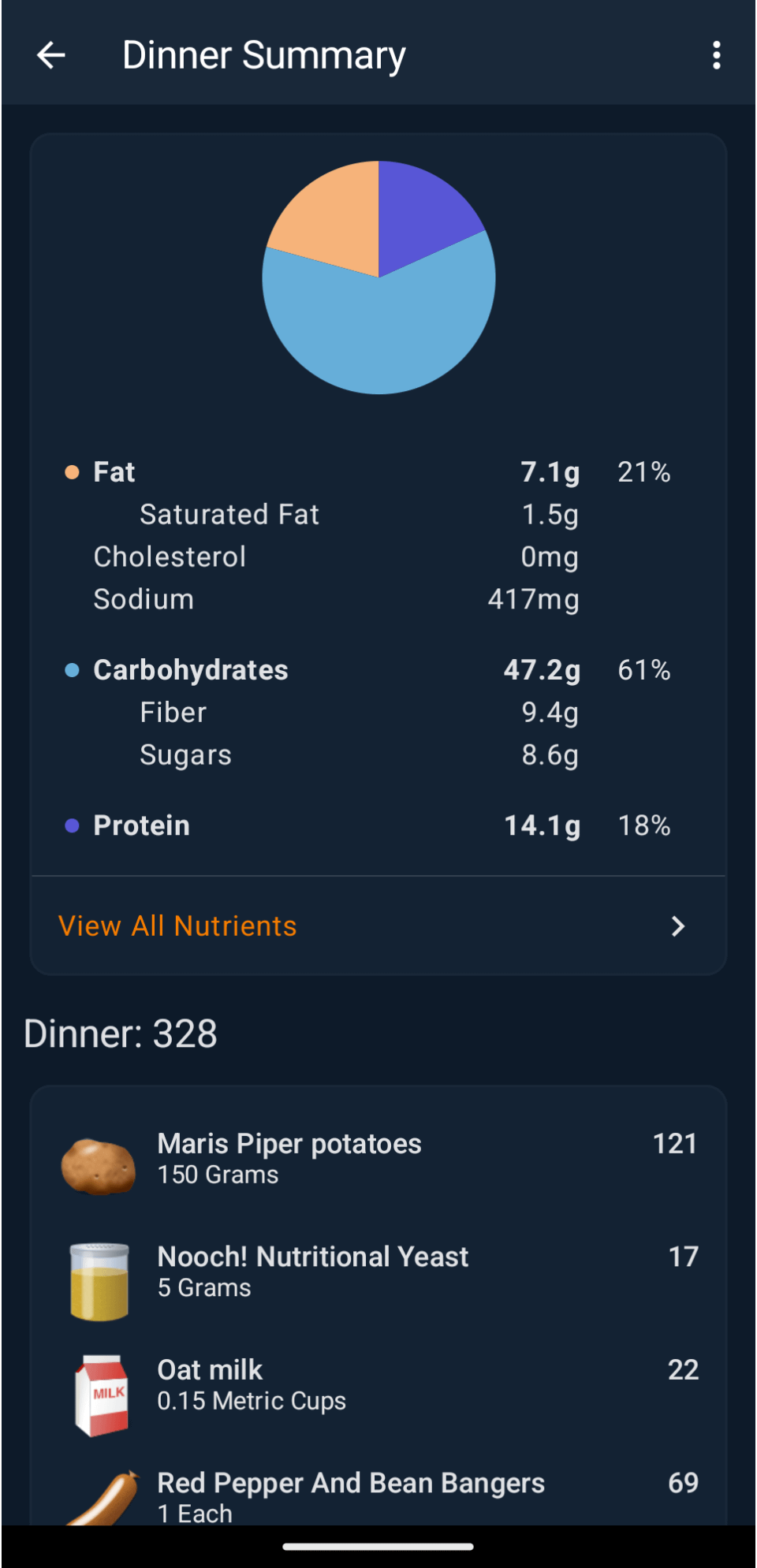Tap the Android home gesture bar
This screenshot has width=757, height=1568.
[378, 1547]
